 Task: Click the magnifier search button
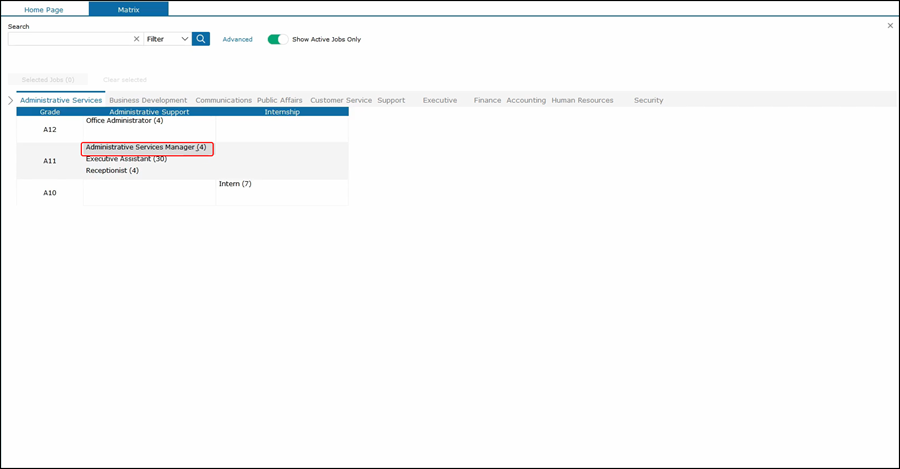click(x=201, y=39)
